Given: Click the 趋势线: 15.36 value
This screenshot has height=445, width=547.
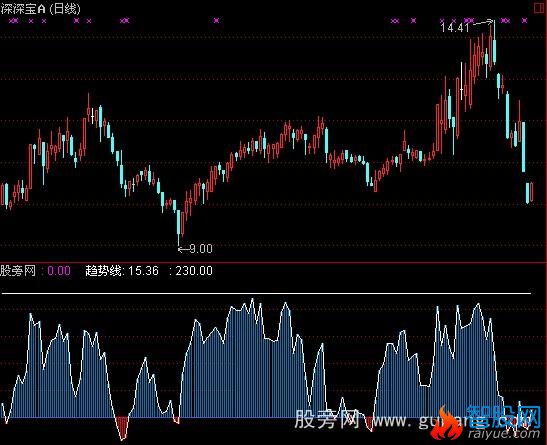Looking at the screenshot, I should pyautogui.click(x=122, y=271).
